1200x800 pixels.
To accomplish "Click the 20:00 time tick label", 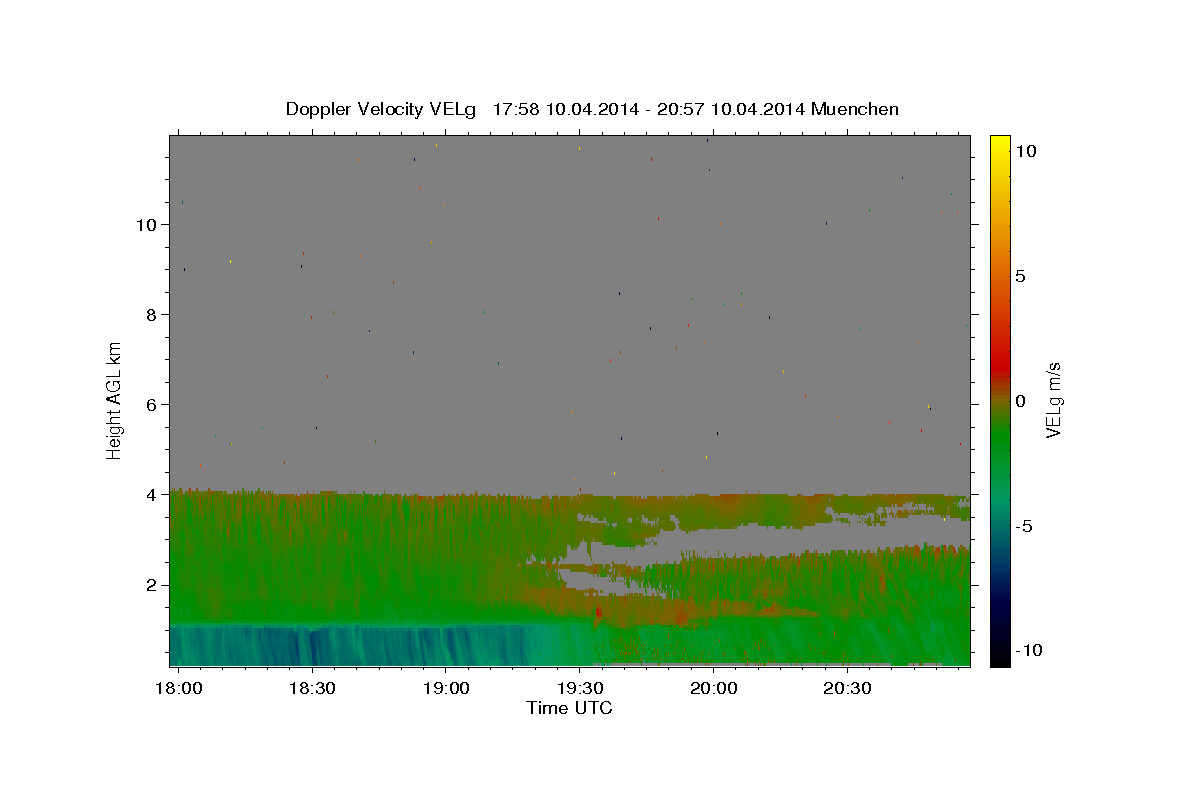I will point(713,689).
